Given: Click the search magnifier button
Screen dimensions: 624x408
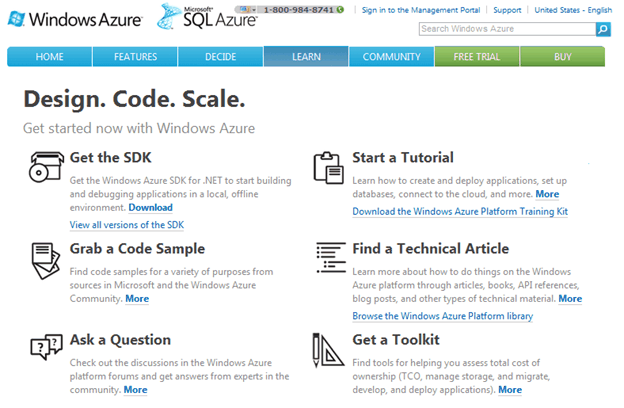Looking at the screenshot, I should point(603,29).
